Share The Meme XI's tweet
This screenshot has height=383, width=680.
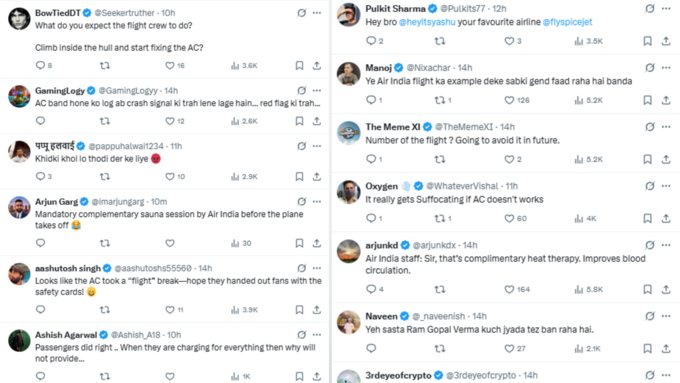pos(666,159)
